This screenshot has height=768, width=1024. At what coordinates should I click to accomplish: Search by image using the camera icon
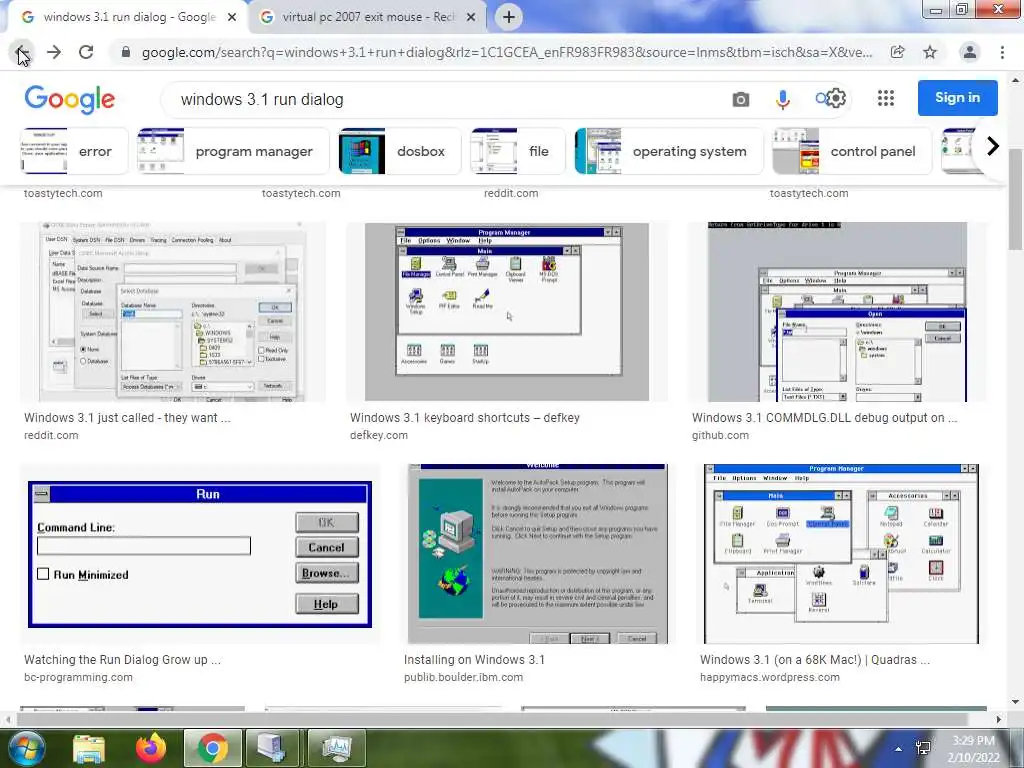(741, 99)
